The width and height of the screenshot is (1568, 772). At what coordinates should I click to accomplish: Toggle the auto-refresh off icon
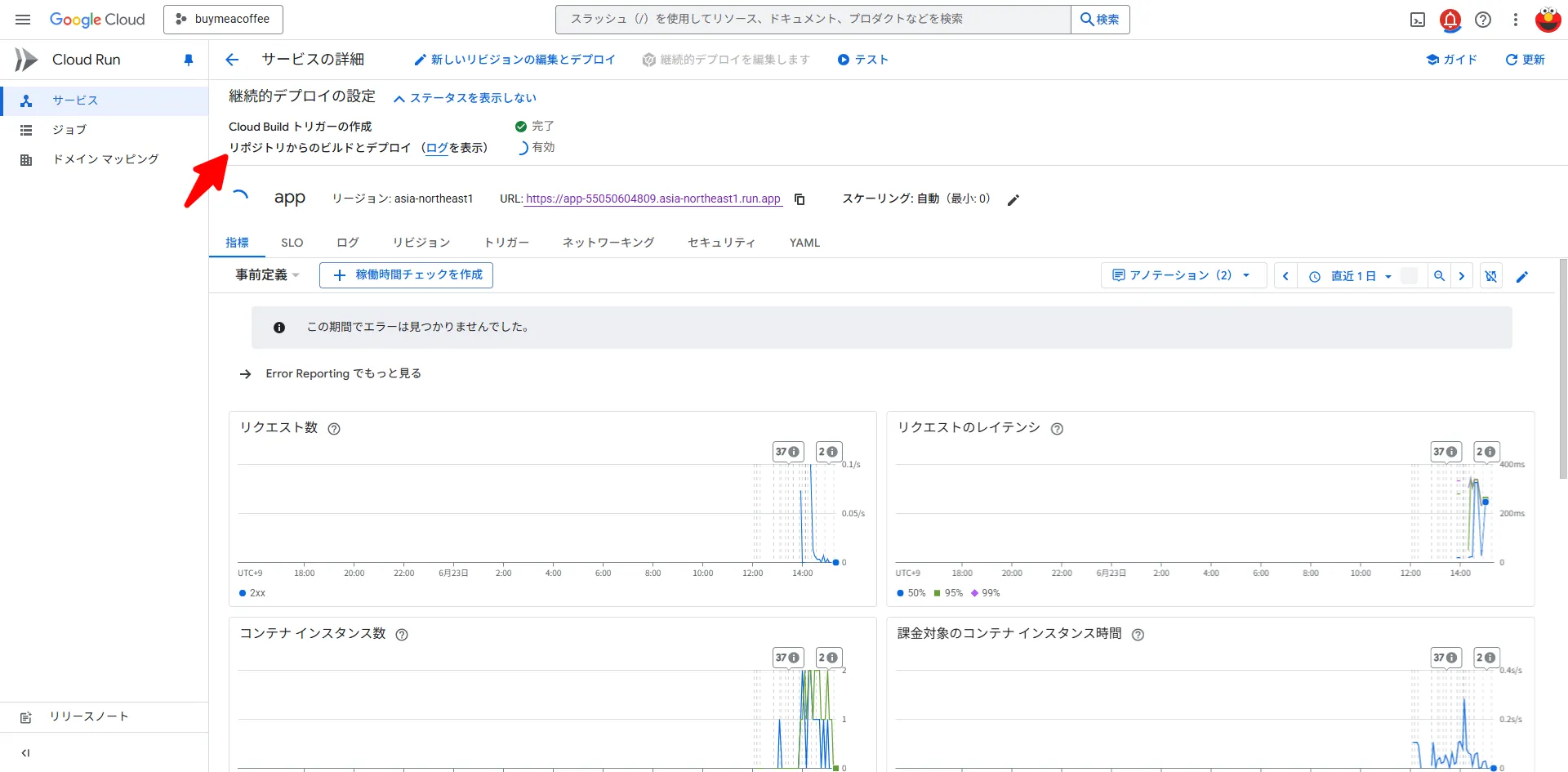pyautogui.click(x=1491, y=276)
